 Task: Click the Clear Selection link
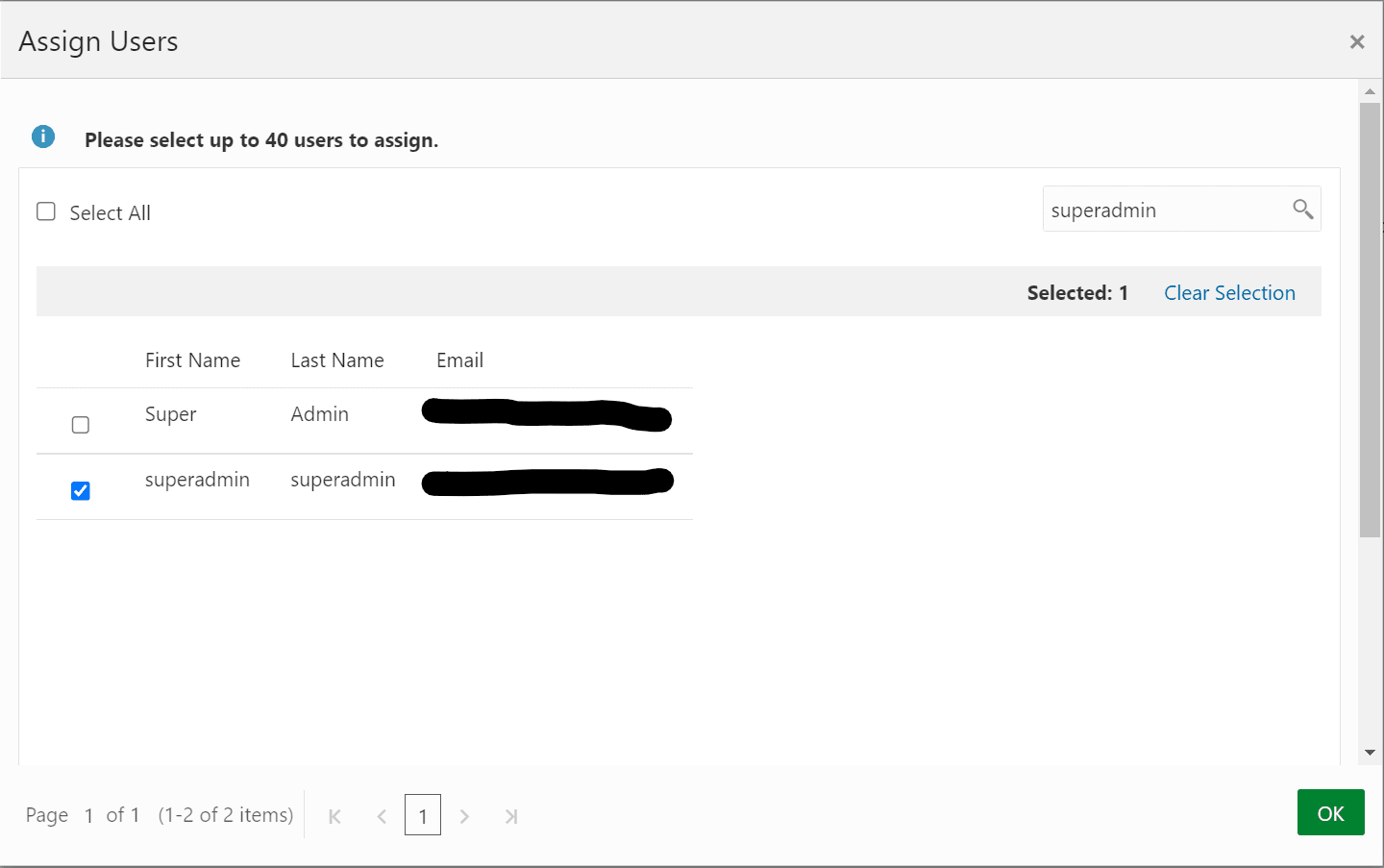pyautogui.click(x=1229, y=292)
